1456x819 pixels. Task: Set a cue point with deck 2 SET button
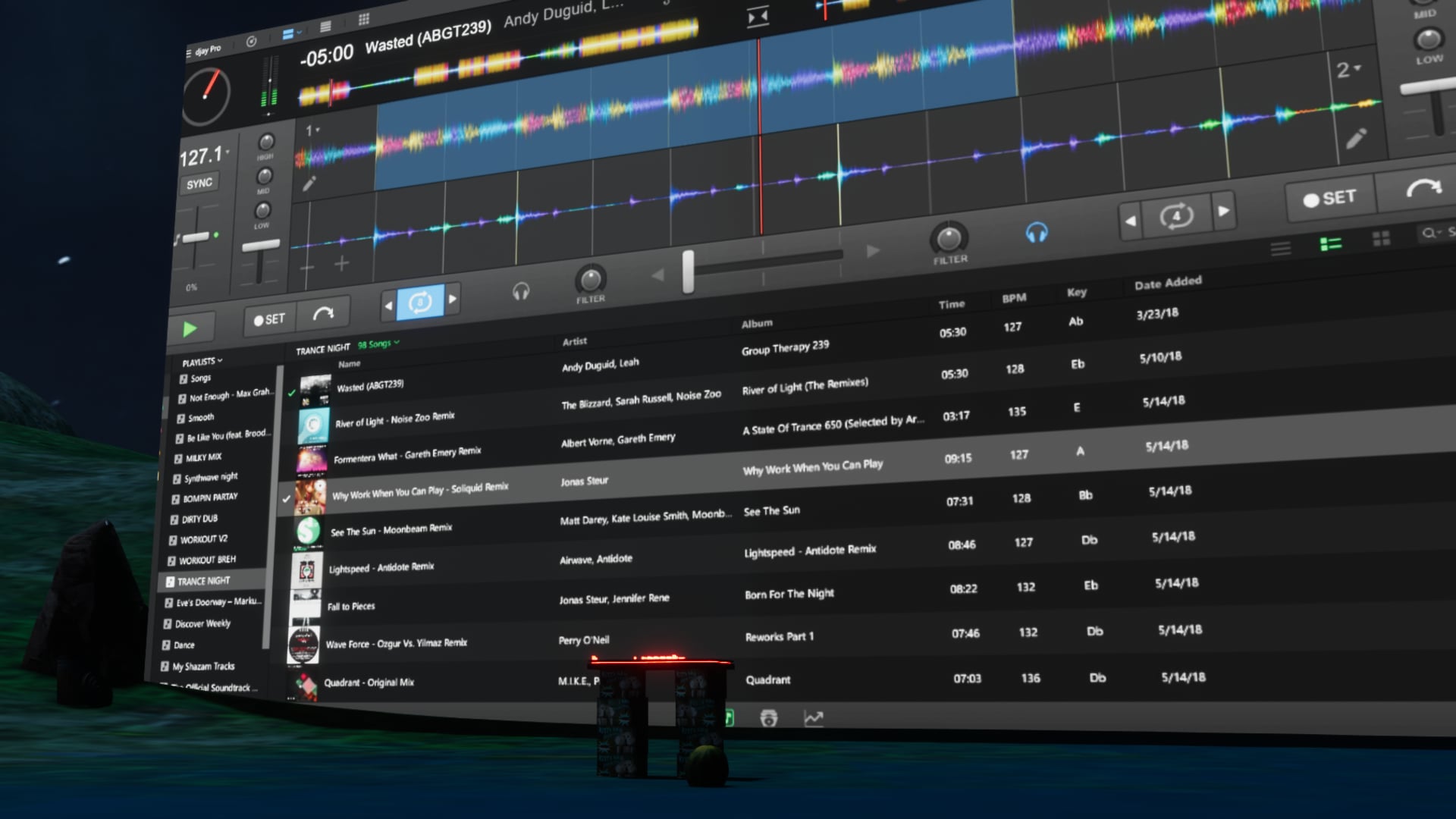(1329, 199)
